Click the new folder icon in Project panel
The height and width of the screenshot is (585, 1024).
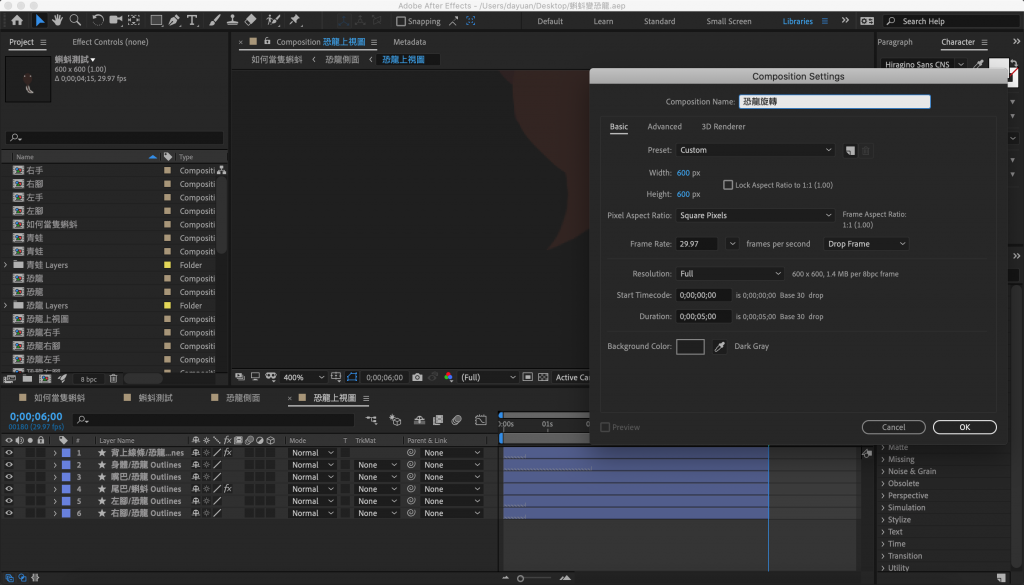pos(27,379)
